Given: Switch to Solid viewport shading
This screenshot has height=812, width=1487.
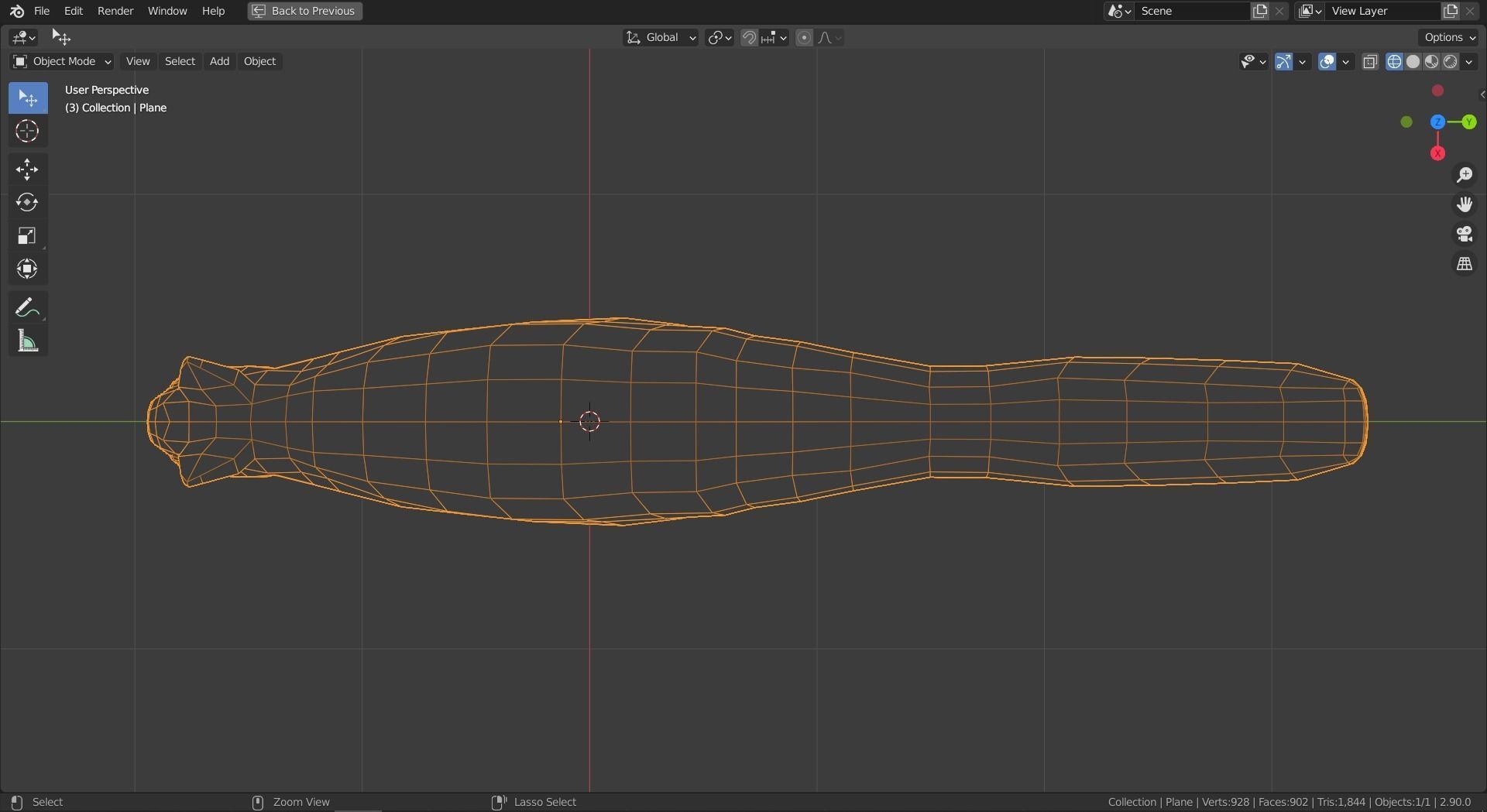Looking at the screenshot, I should point(1413,62).
